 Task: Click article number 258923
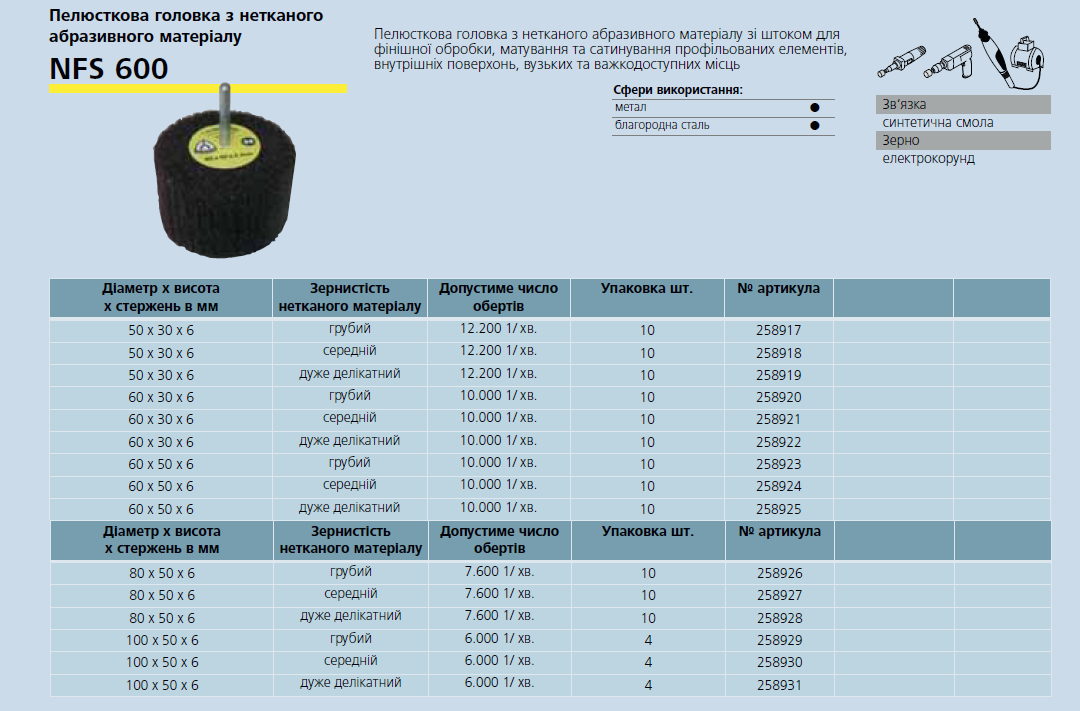click(x=778, y=464)
